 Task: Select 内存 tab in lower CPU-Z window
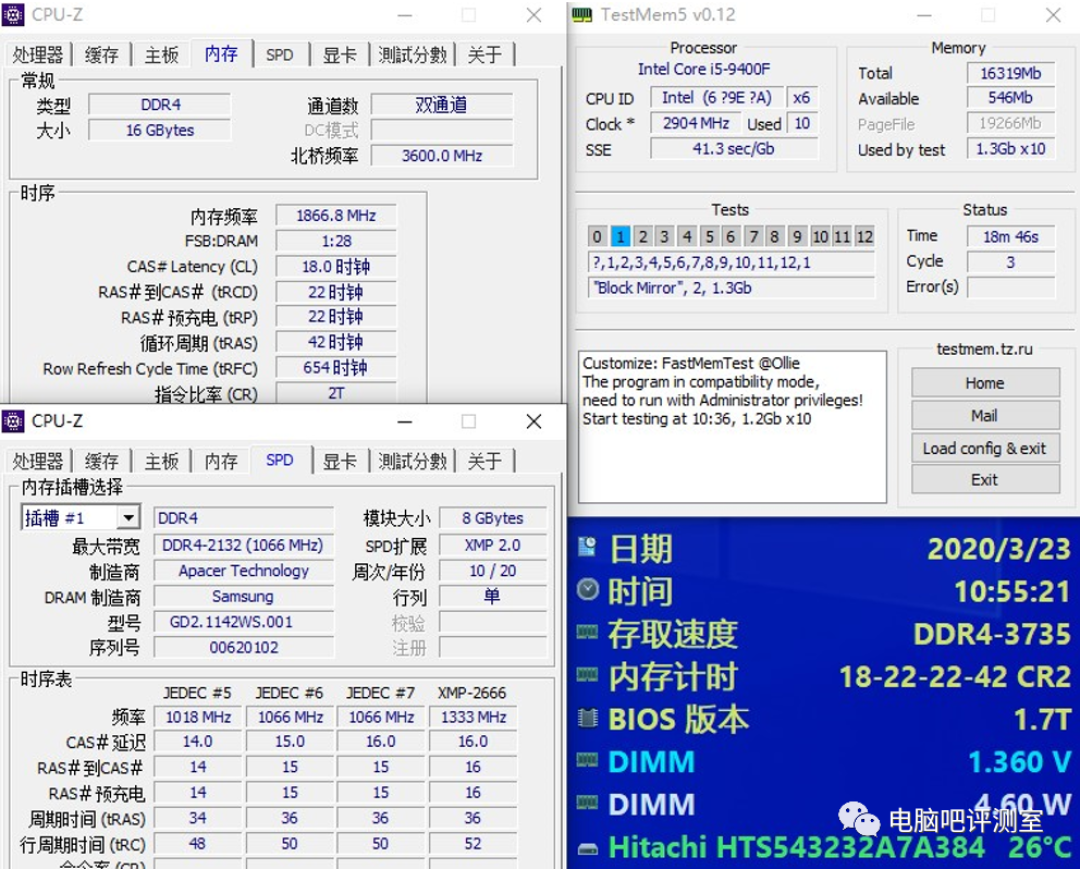[221, 461]
